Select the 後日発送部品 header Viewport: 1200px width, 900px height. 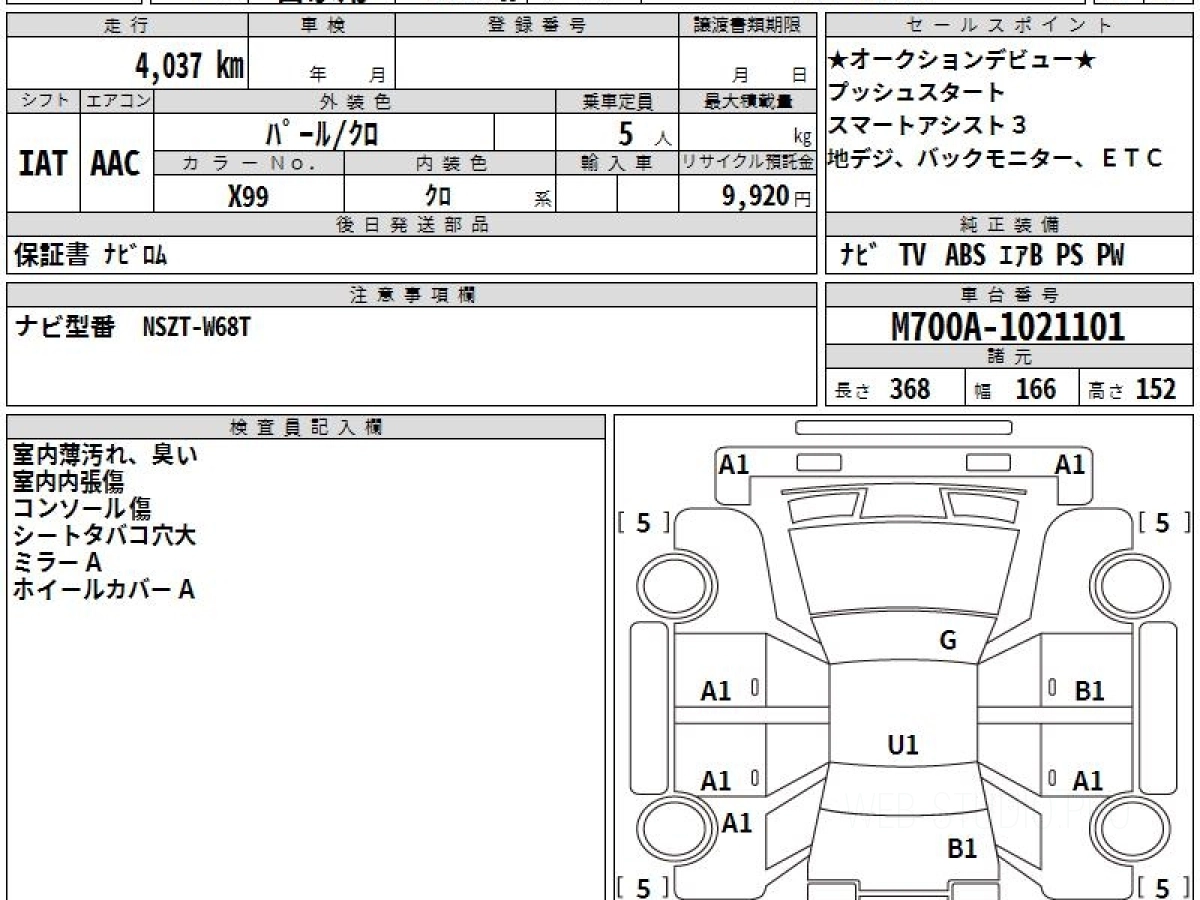tap(412, 225)
